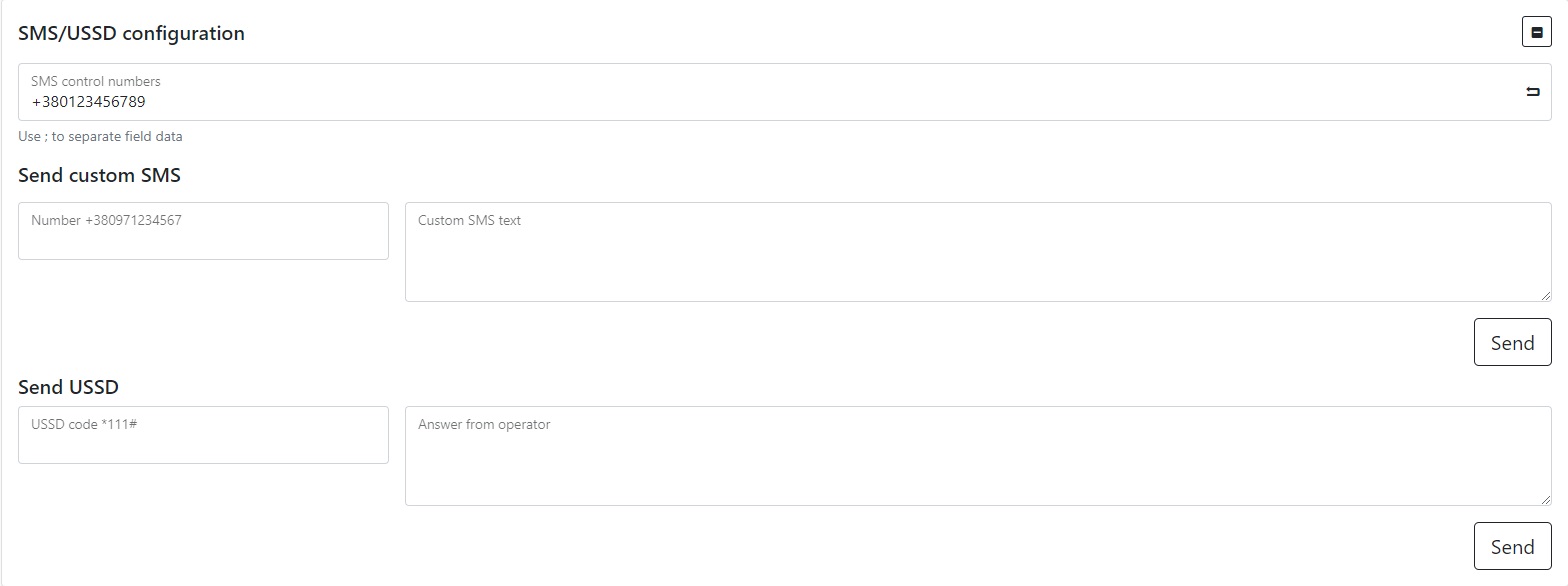Click the Answer from operator text area
Screen dimensions: 1568x586
(x=977, y=464)
